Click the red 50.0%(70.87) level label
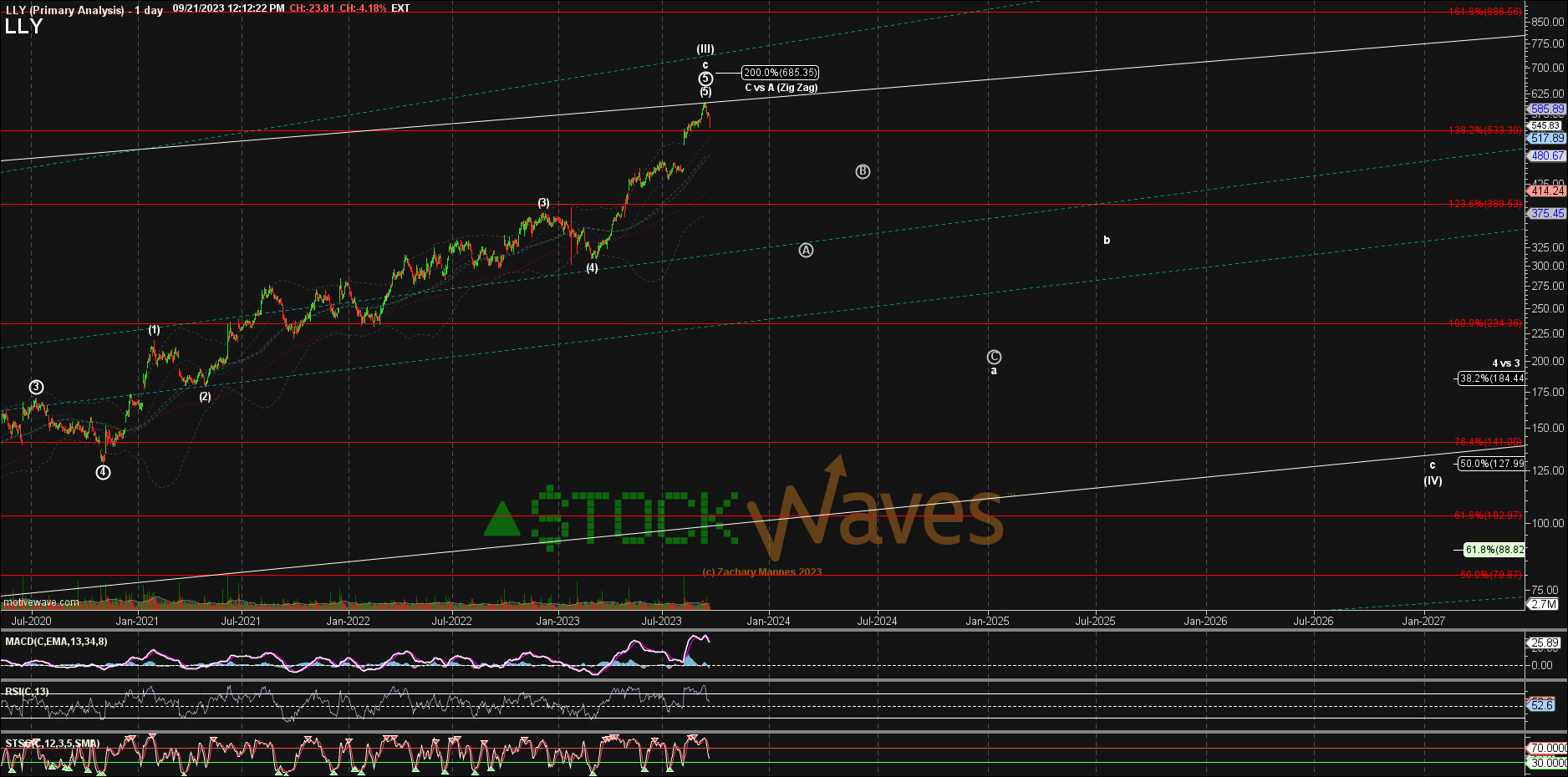The height and width of the screenshot is (777, 1568). pos(1491,575)
